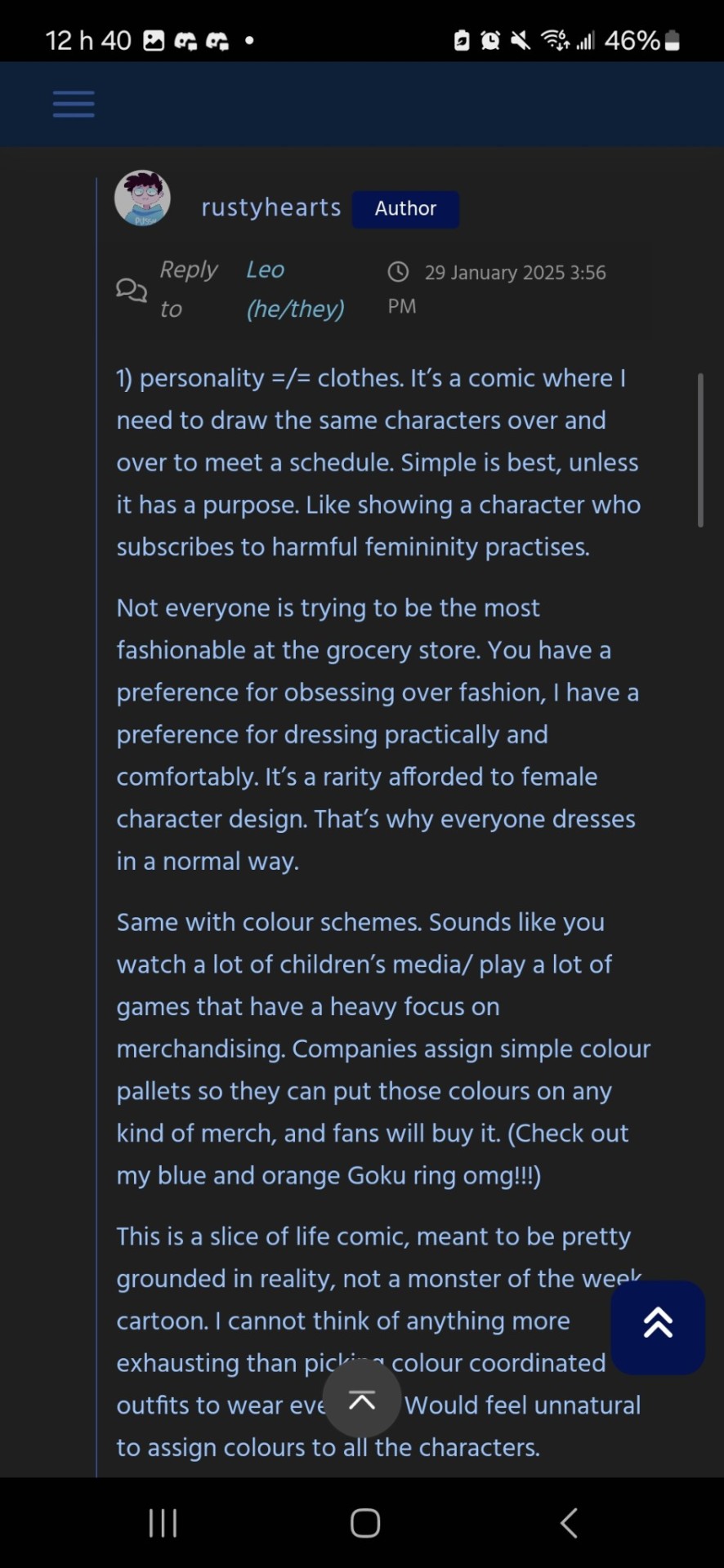Tap the 12 h 40 clock display
The image size is (724, 1568).
pos(88,41)
